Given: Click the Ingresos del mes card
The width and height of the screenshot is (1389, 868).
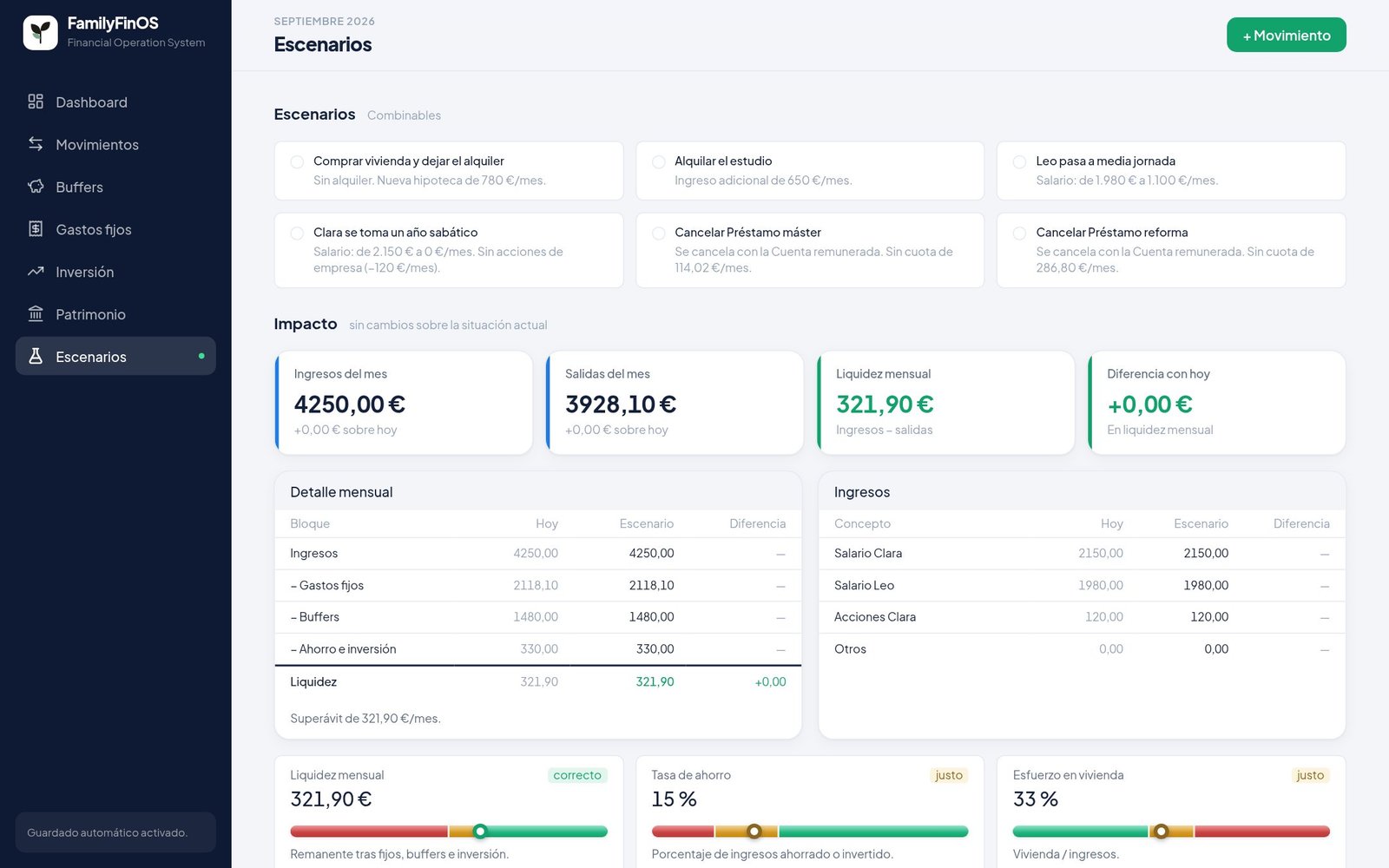Looking at the screenshot, I should 404,403.
